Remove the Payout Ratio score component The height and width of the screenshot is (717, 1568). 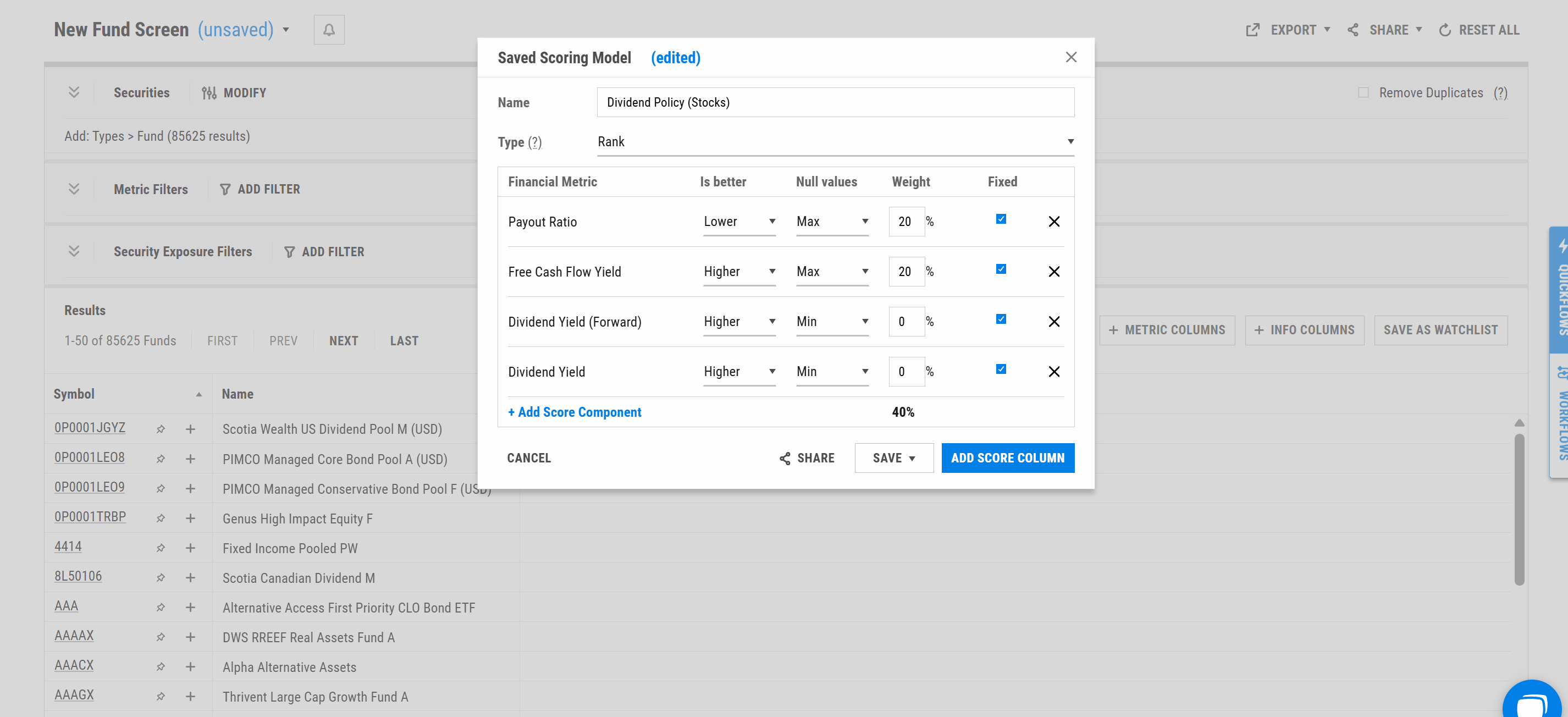click(1053, 222)
